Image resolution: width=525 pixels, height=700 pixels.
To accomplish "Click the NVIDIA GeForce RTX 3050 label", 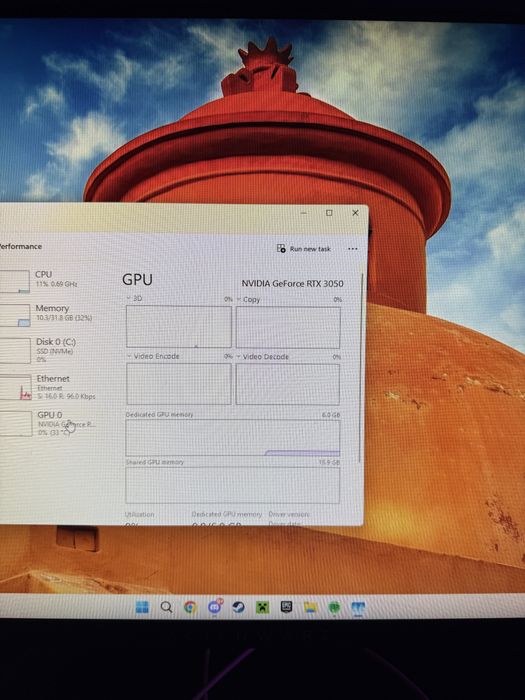I will pos(292,283).
